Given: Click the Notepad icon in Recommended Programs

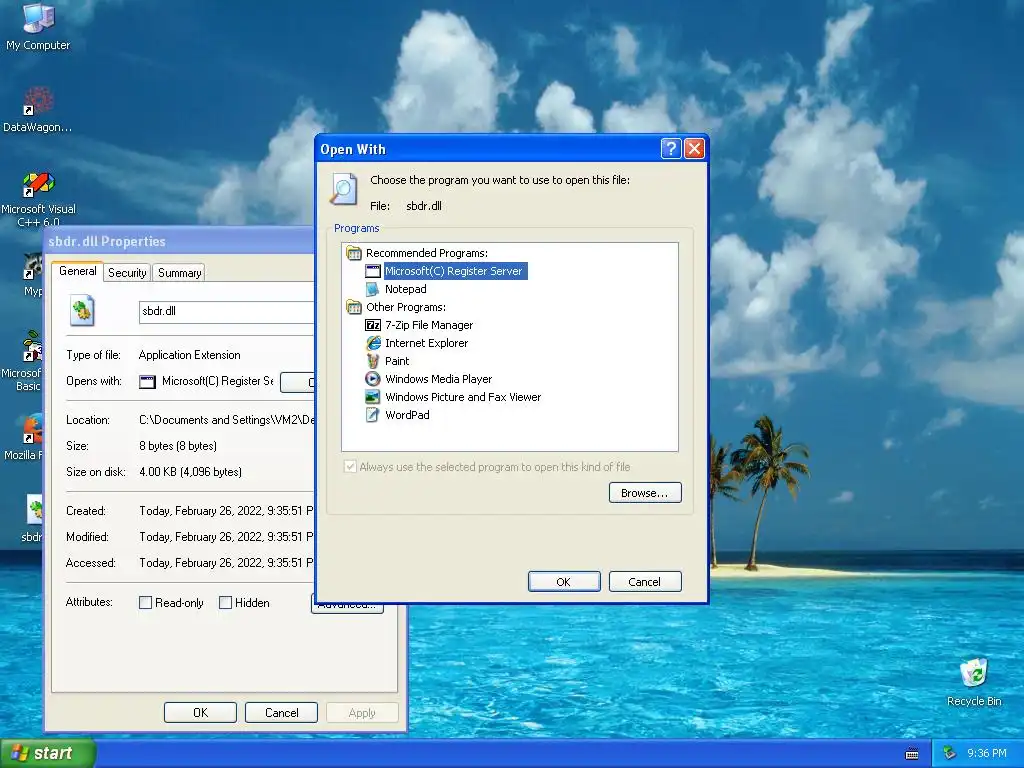Looking at the screenshot, I should (373, 289).
